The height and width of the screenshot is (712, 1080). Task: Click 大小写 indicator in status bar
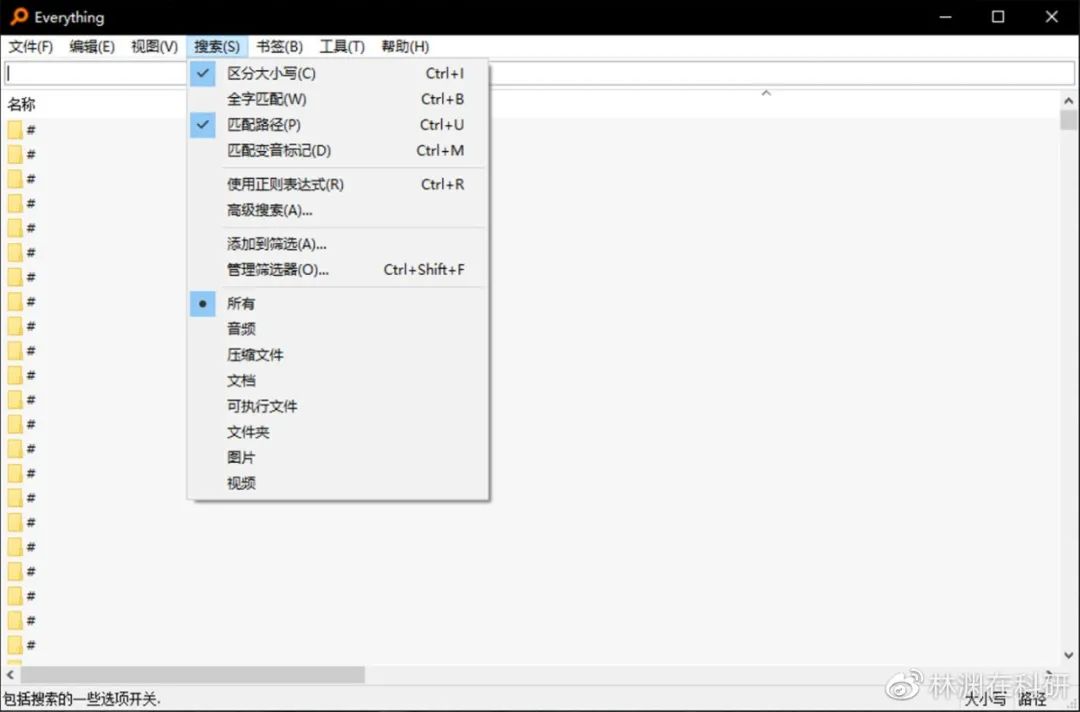pyautogui.click(x=985, y=699)
